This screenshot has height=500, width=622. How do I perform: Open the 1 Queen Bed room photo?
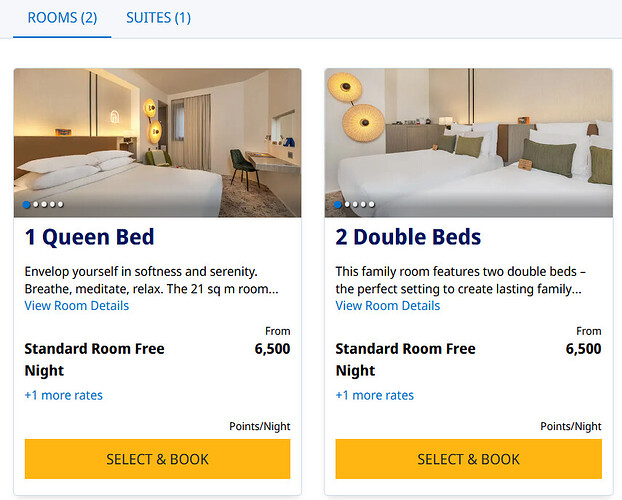[157, 143]
